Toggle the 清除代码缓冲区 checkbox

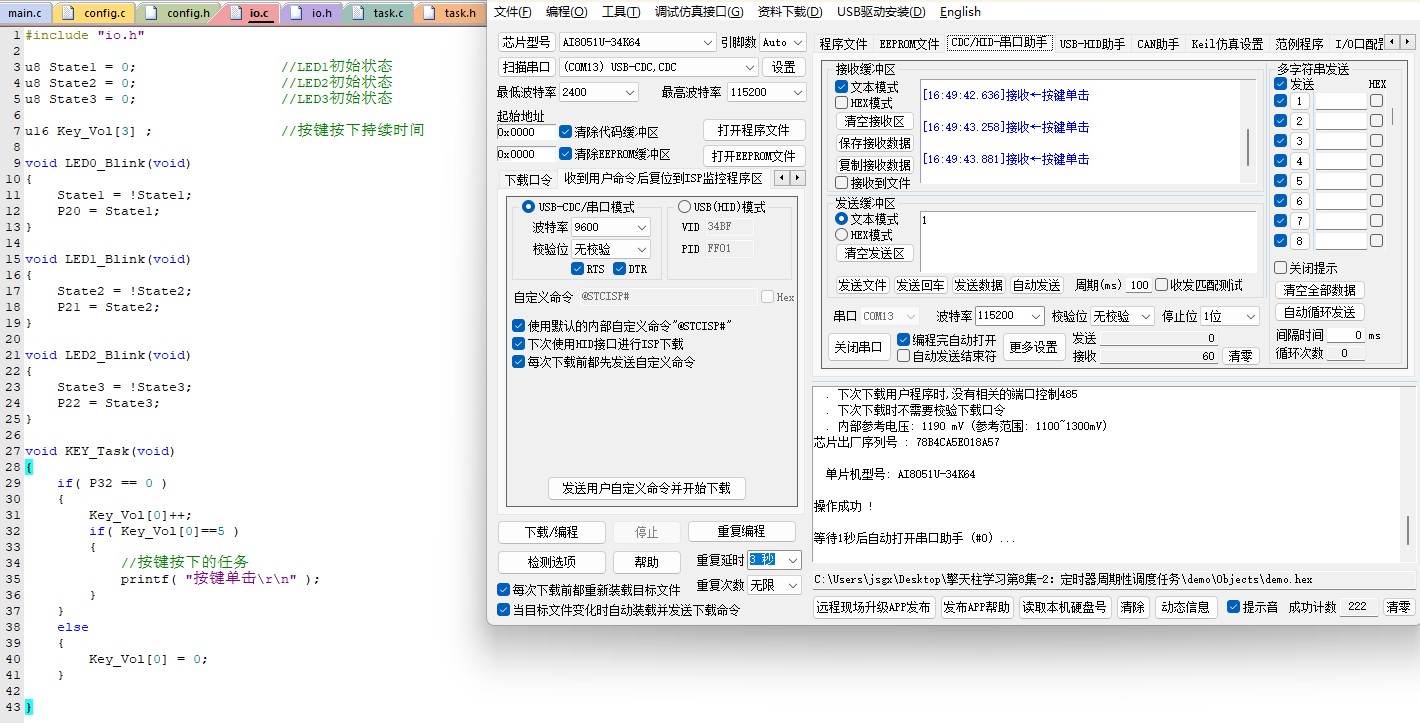566,132
